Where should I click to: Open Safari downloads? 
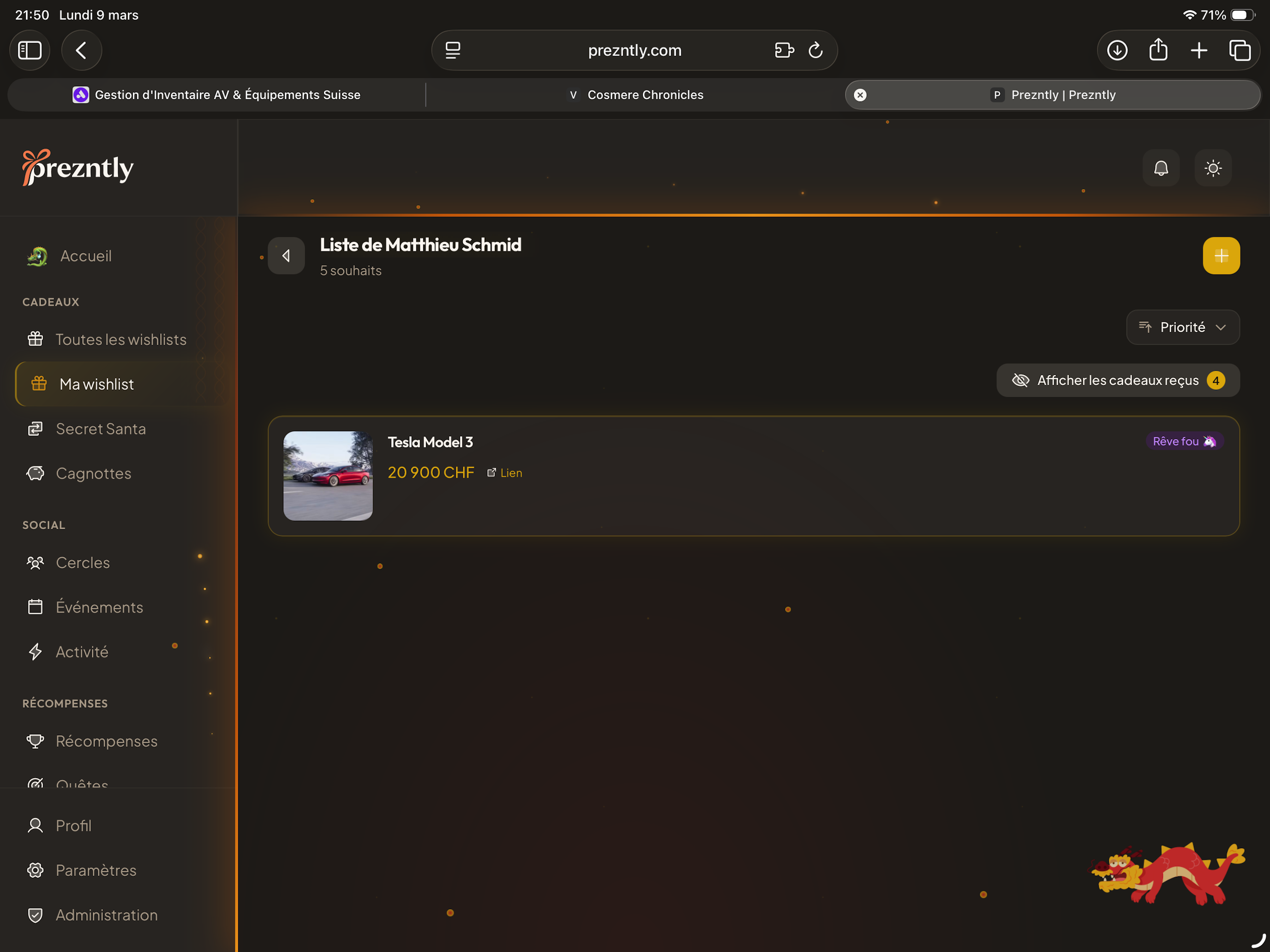[x=1117, y=50]
